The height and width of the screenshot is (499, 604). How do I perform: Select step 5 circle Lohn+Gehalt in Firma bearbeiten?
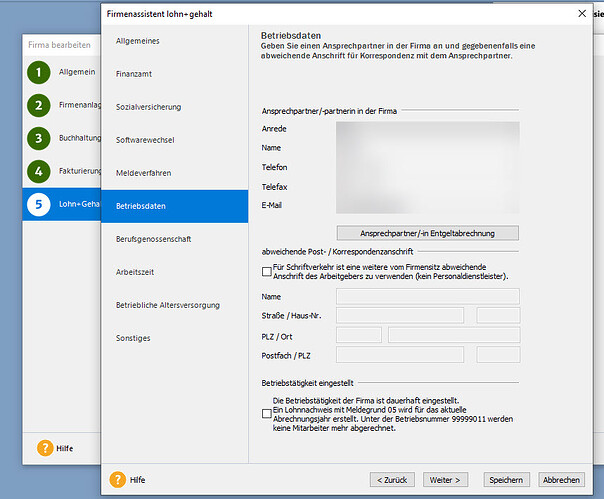[x=39, y=204]
